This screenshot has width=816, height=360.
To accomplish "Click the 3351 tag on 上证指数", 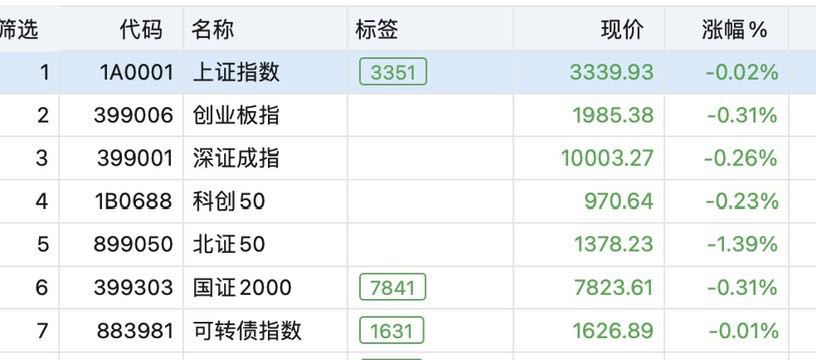I will (x=393, y=72).
